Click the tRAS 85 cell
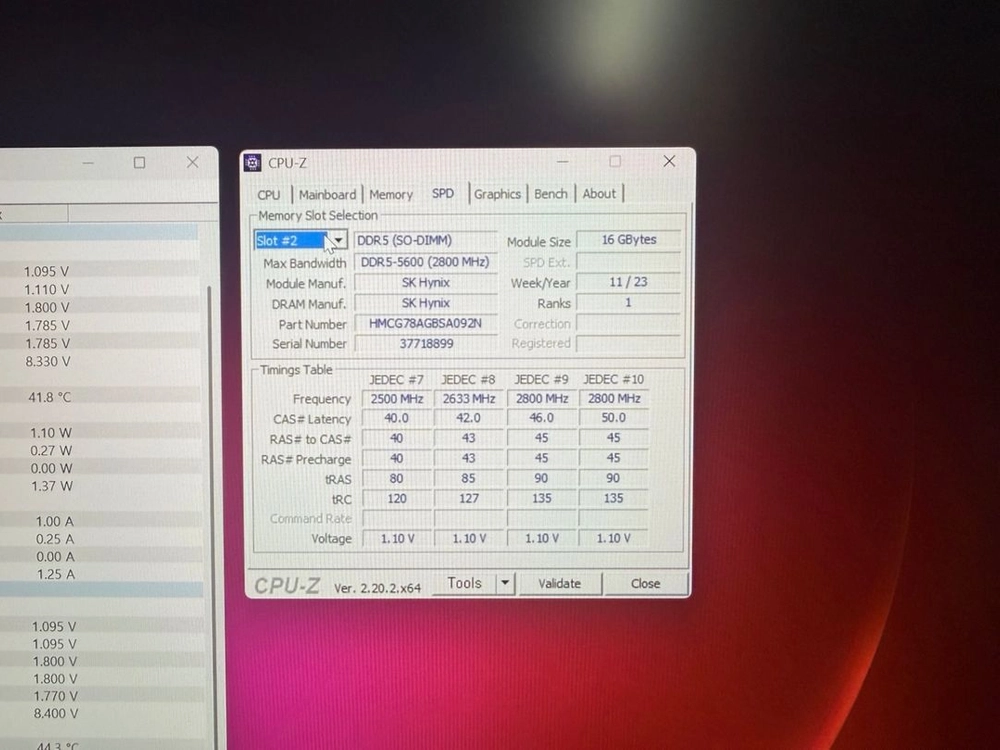This screenshot has width=1000, height=750. point(469,478)
